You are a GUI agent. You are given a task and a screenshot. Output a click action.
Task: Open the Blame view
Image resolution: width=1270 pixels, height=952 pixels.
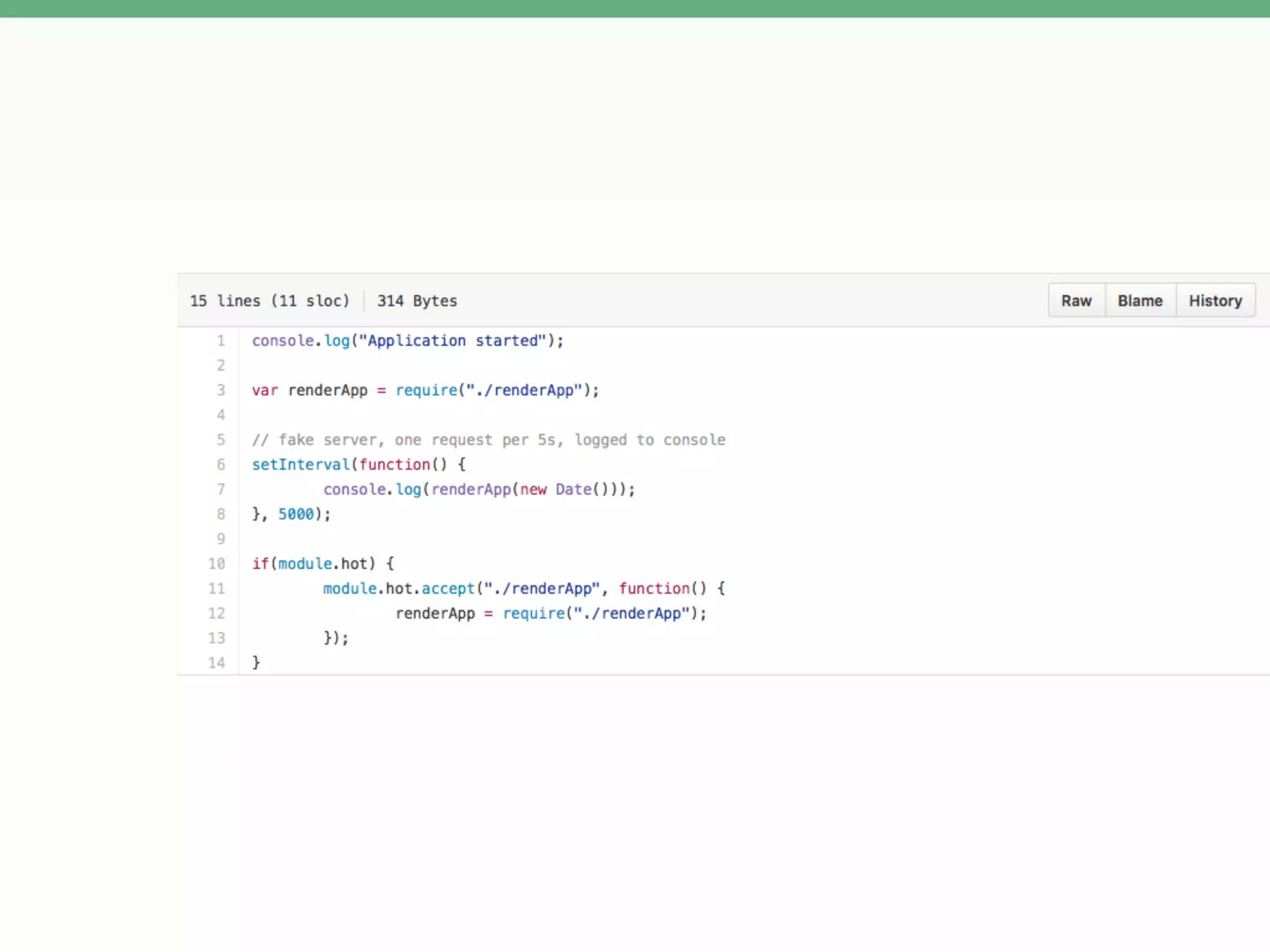[x=1140, y=301]
